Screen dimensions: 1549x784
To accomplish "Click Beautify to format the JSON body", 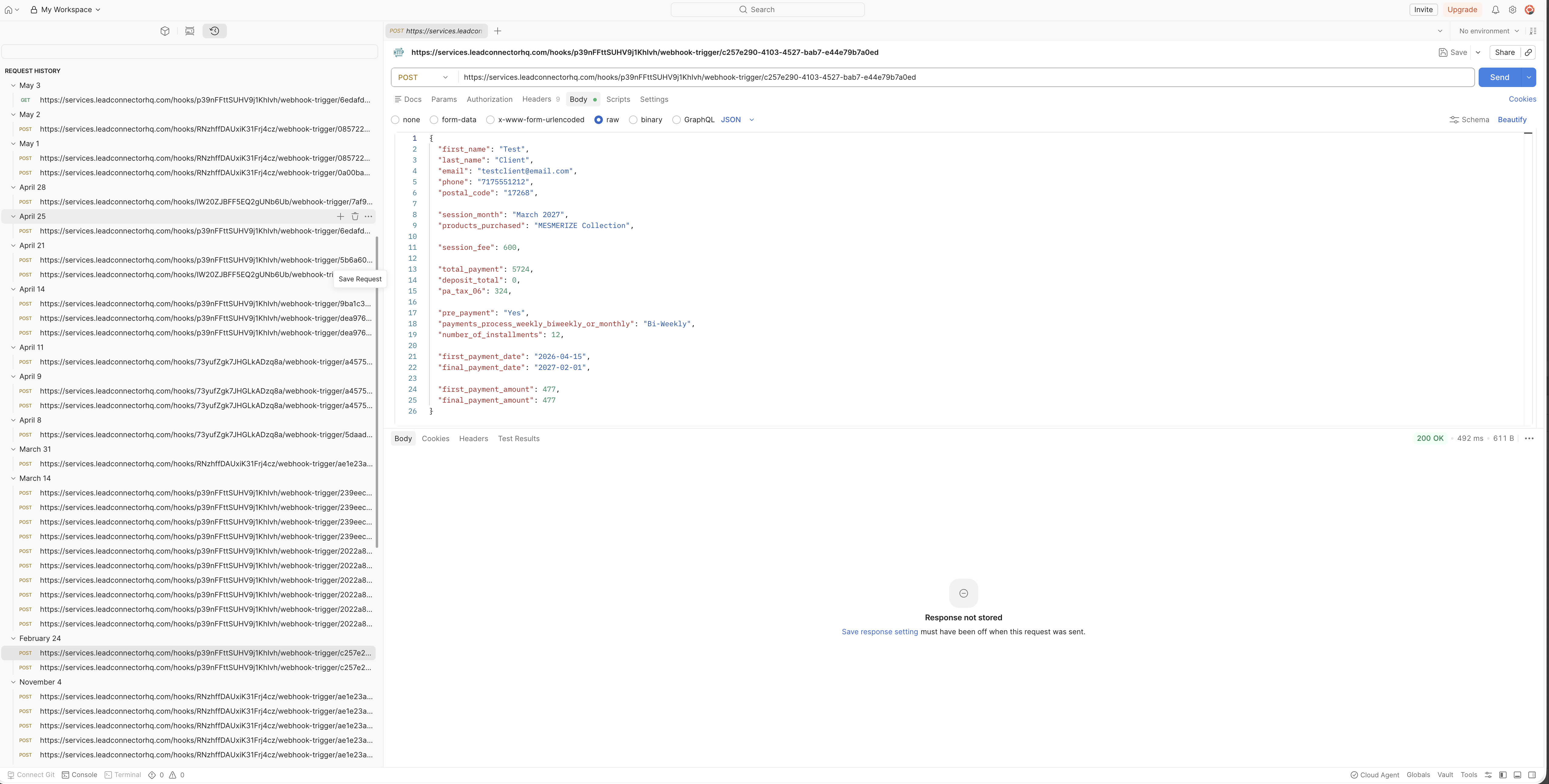I will 1512,120.
